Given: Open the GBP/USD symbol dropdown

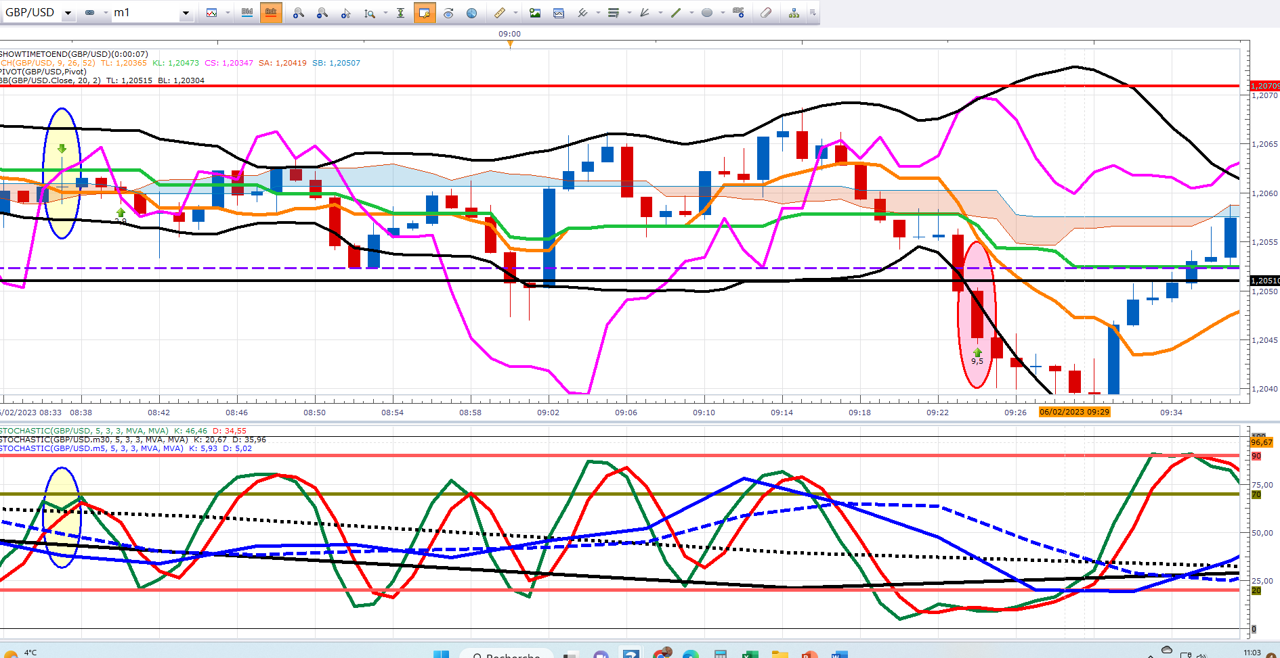Looking at the screenshot, I should tap(68, 13).
